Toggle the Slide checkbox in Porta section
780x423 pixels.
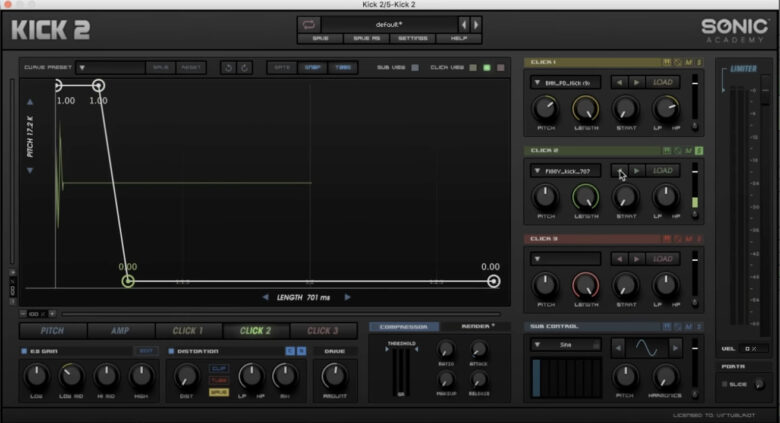[x=725, y=384]
